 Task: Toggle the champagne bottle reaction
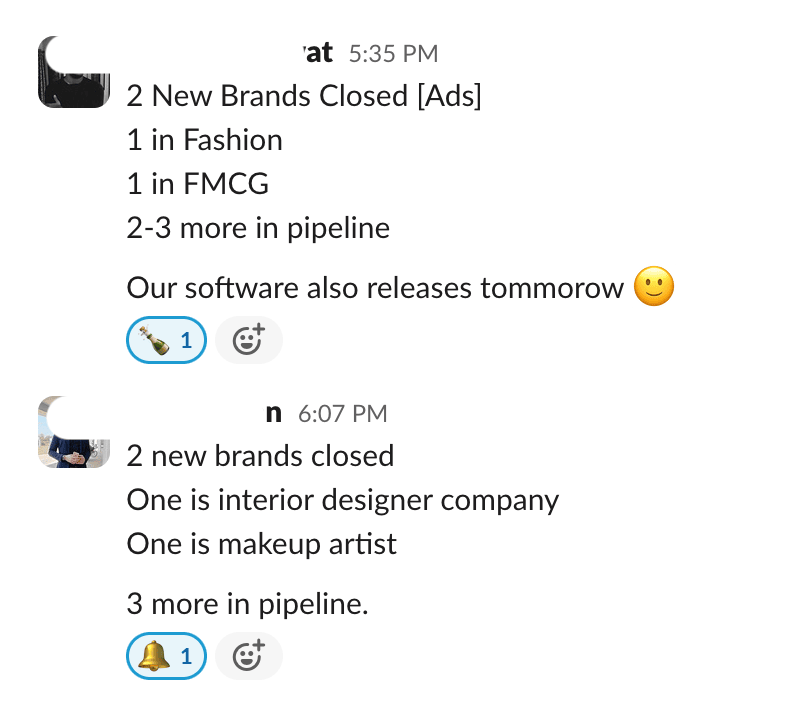[x=166, y=341]
